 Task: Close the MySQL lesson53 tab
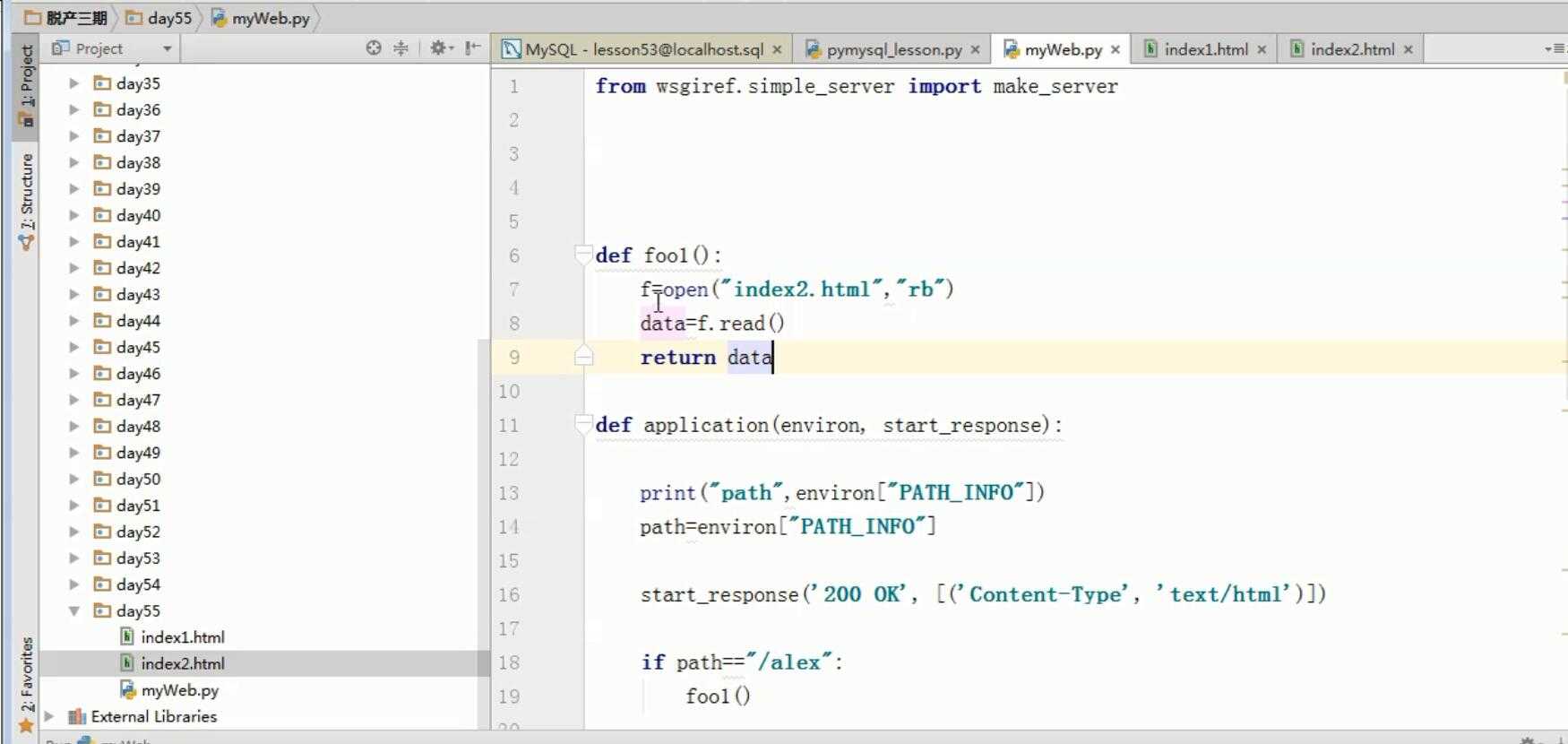777,50
